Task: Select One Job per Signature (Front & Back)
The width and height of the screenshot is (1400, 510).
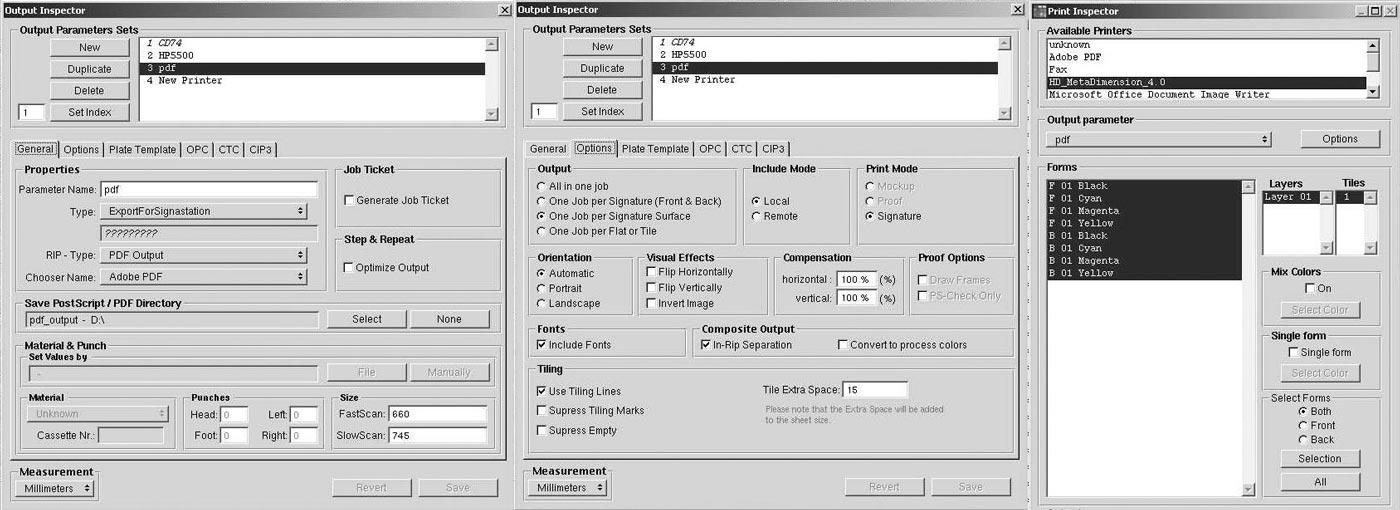Action: (x=542, y=201)
